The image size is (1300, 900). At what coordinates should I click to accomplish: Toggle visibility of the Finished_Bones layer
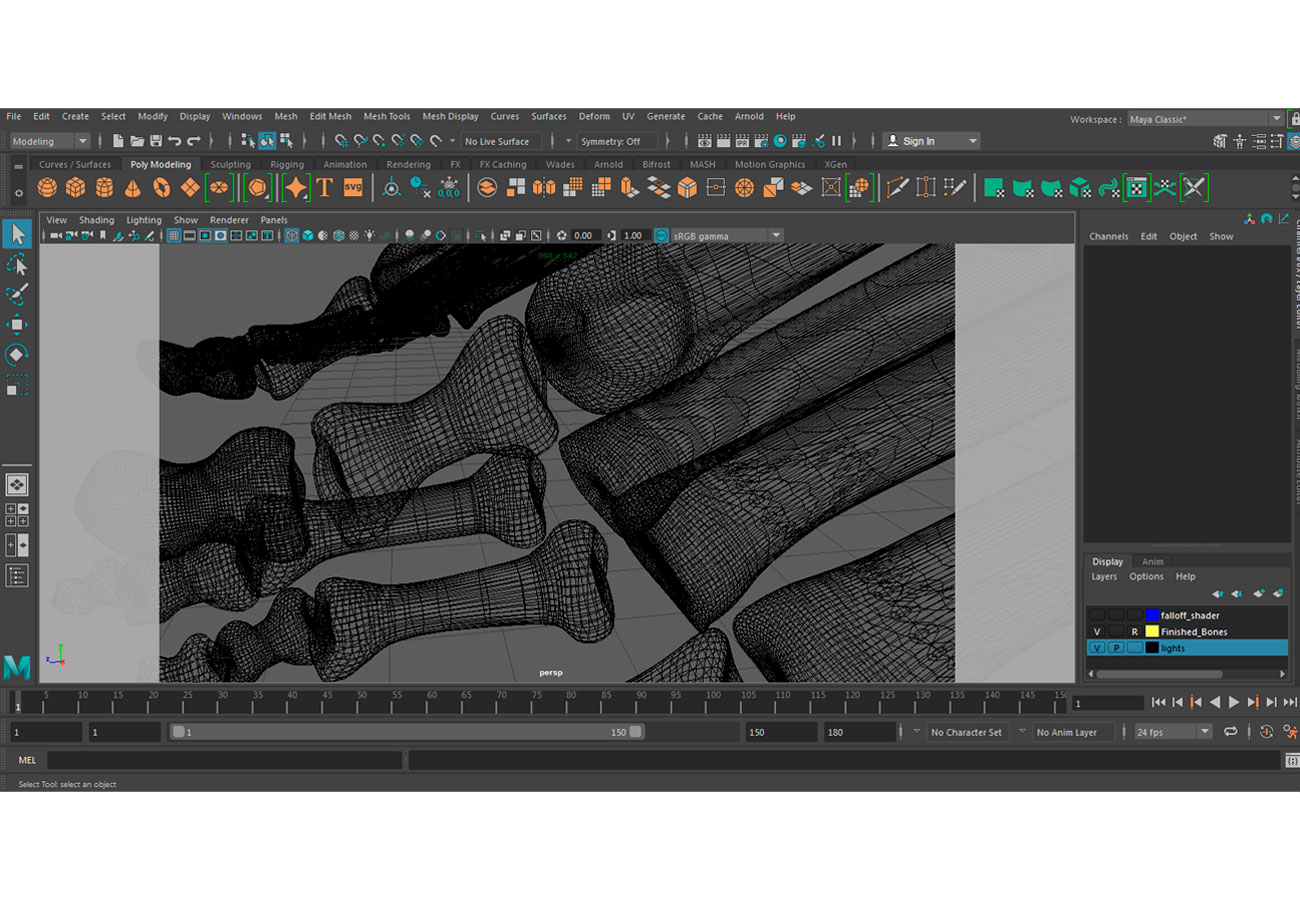[x=1097, y=632]
